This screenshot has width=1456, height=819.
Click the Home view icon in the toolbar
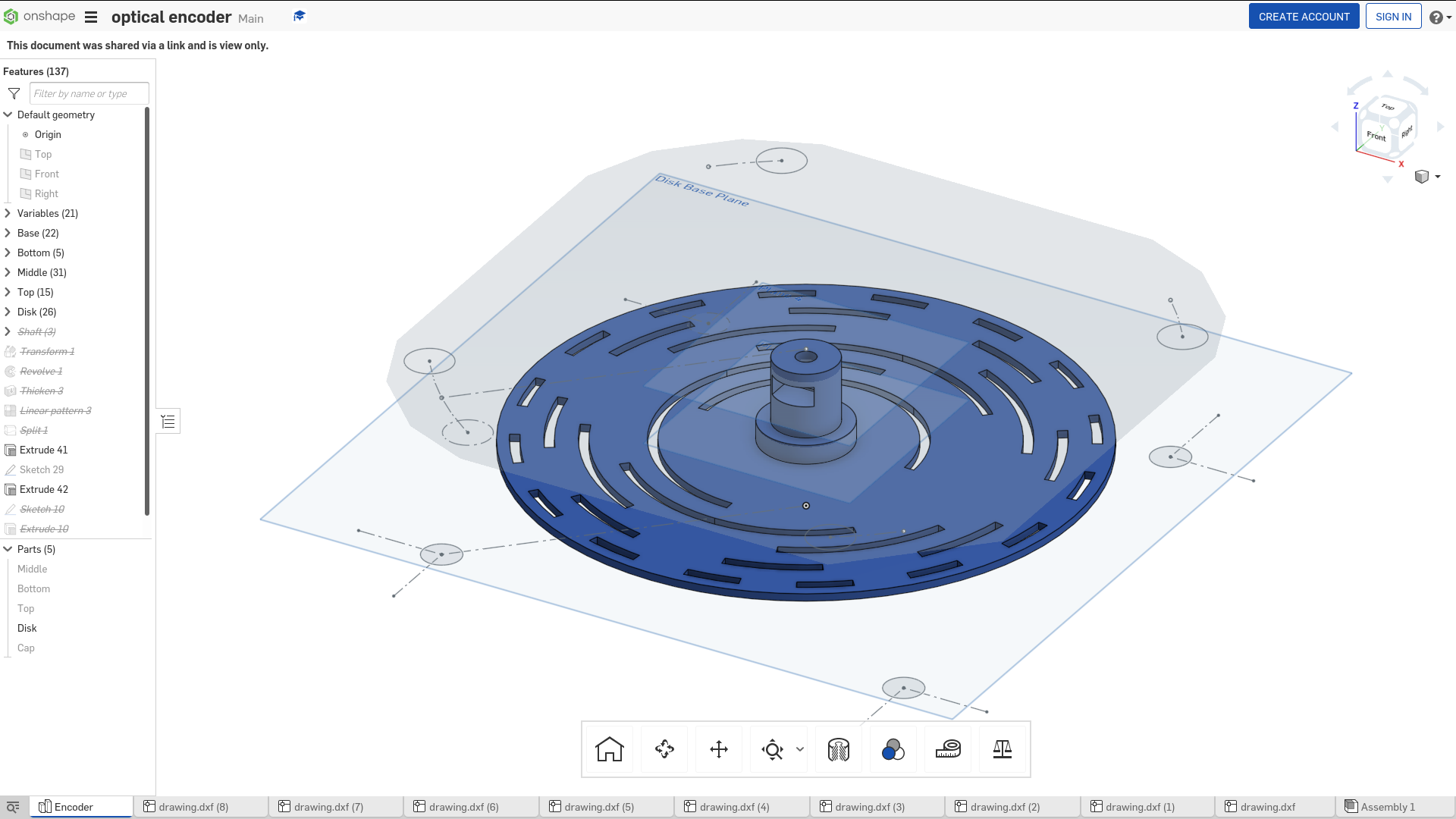click(609, 749)
